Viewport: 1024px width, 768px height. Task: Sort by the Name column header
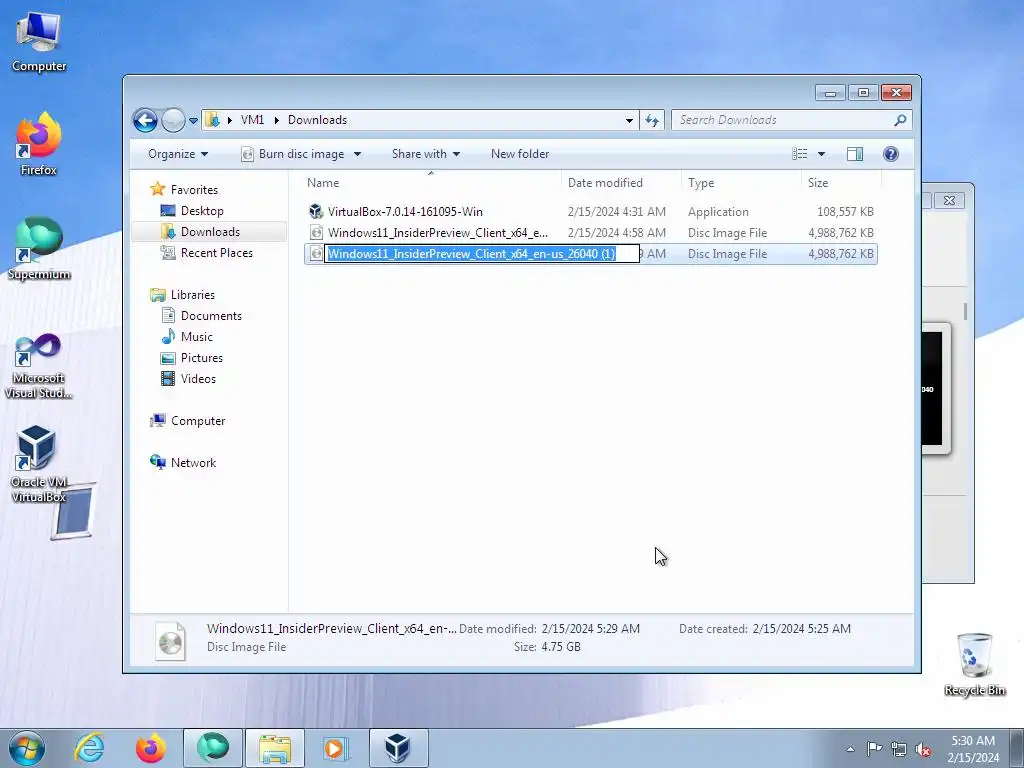[430, 183]
